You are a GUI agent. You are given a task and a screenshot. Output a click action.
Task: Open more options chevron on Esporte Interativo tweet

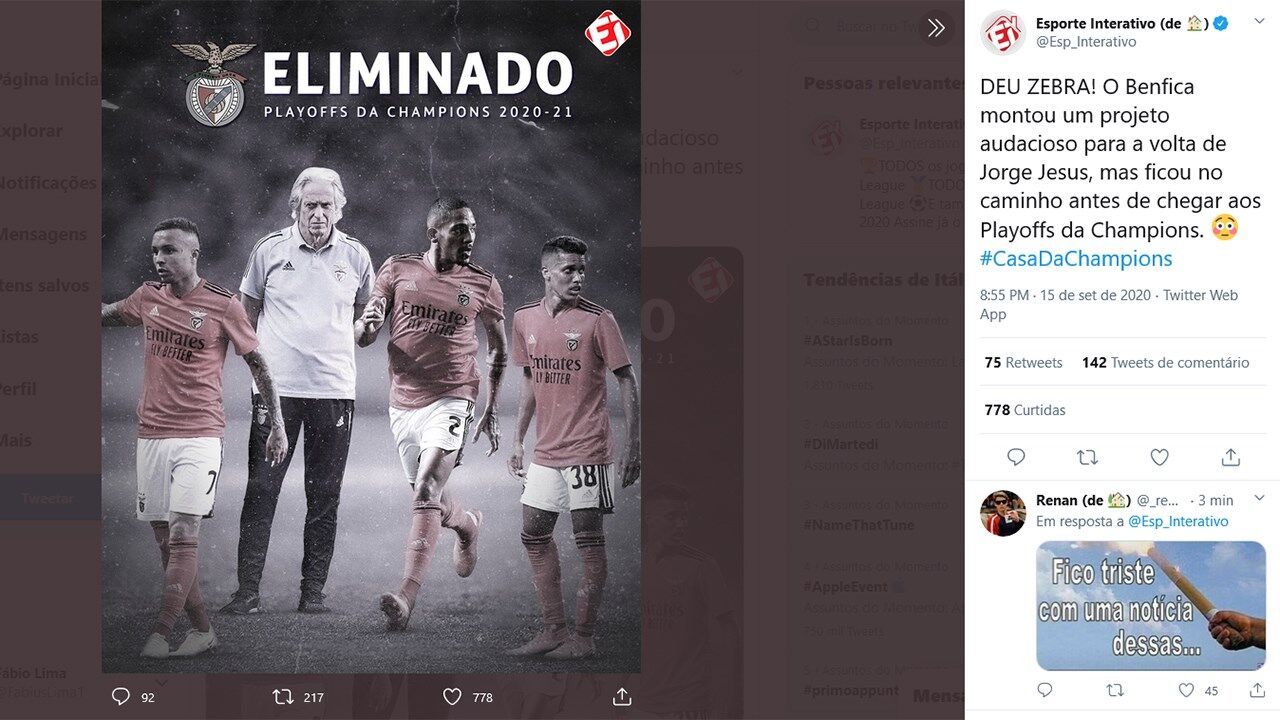point(1259,23)
